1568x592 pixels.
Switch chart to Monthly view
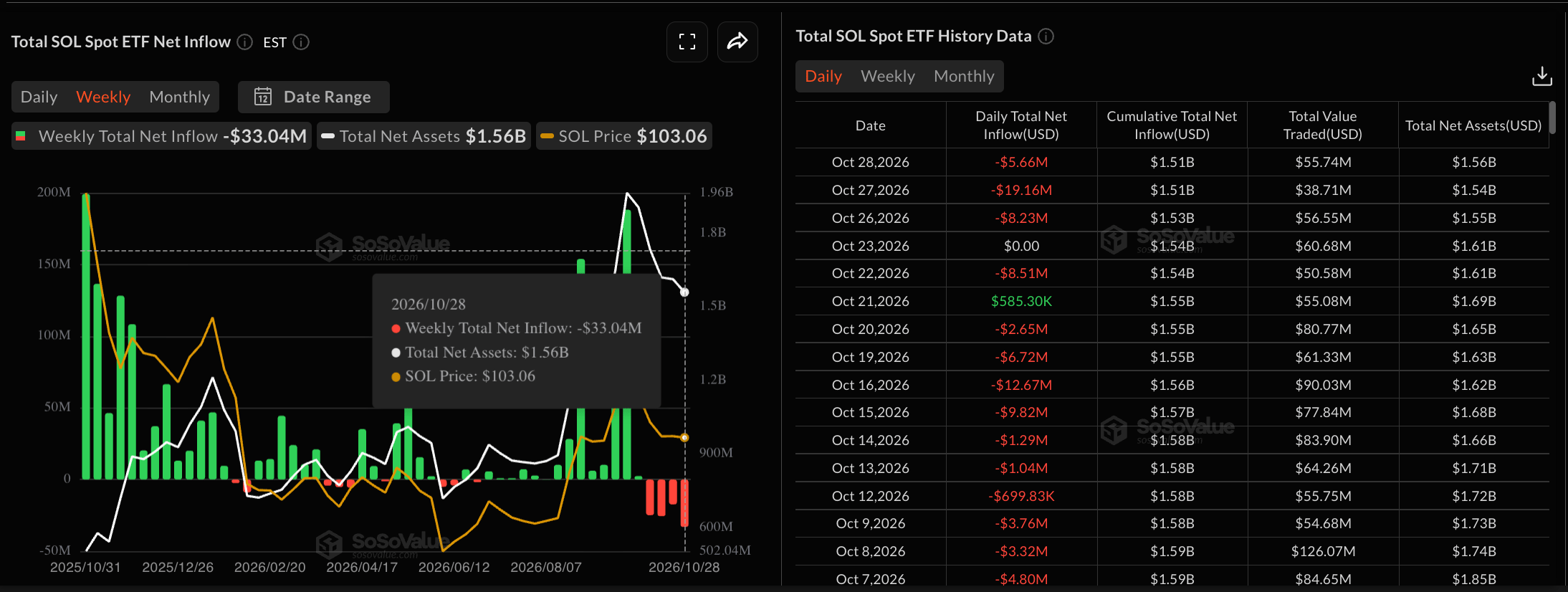pyautogui.click(x=180, y=97)
